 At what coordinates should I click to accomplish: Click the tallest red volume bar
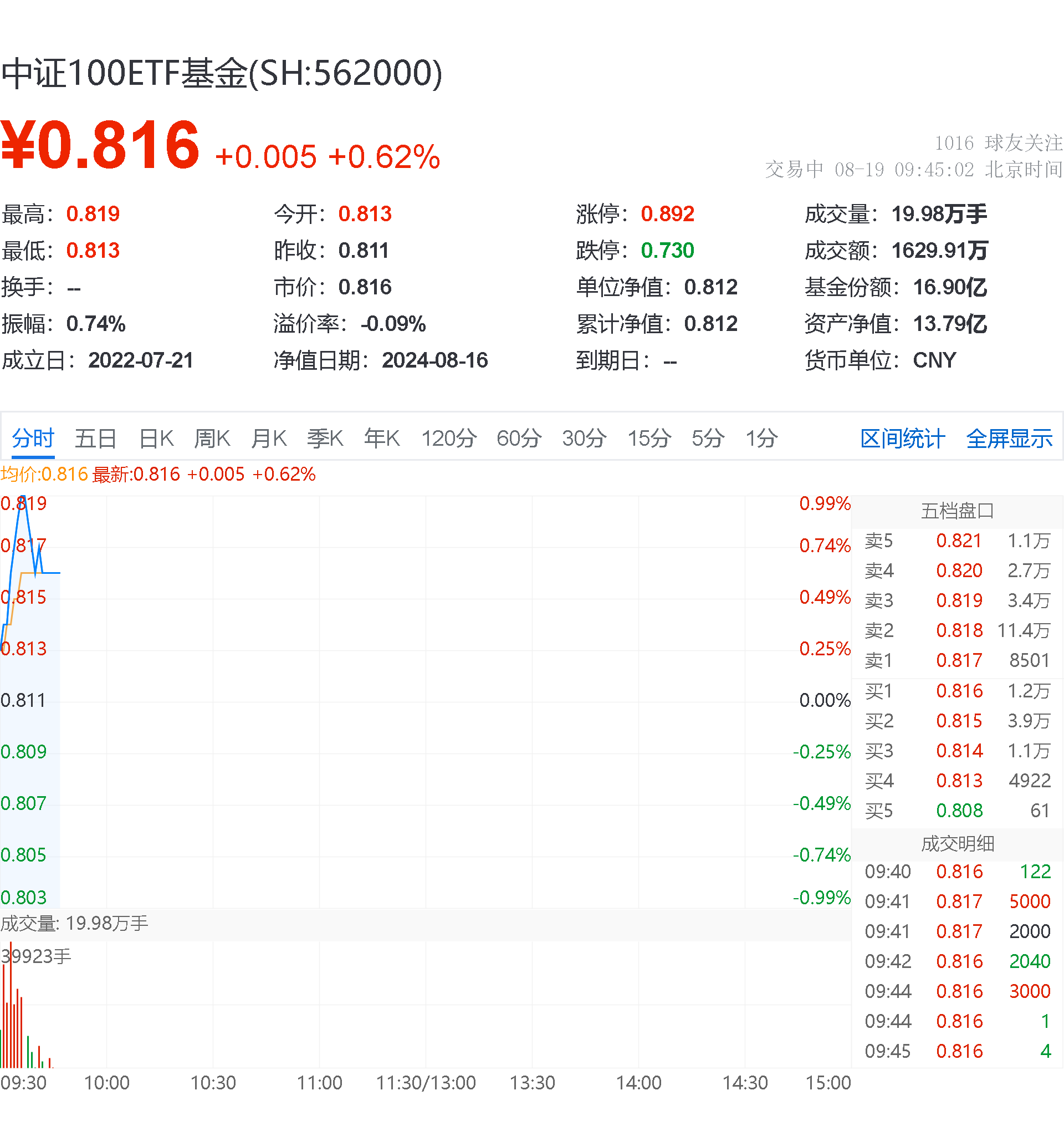[x=11, y=1005]
